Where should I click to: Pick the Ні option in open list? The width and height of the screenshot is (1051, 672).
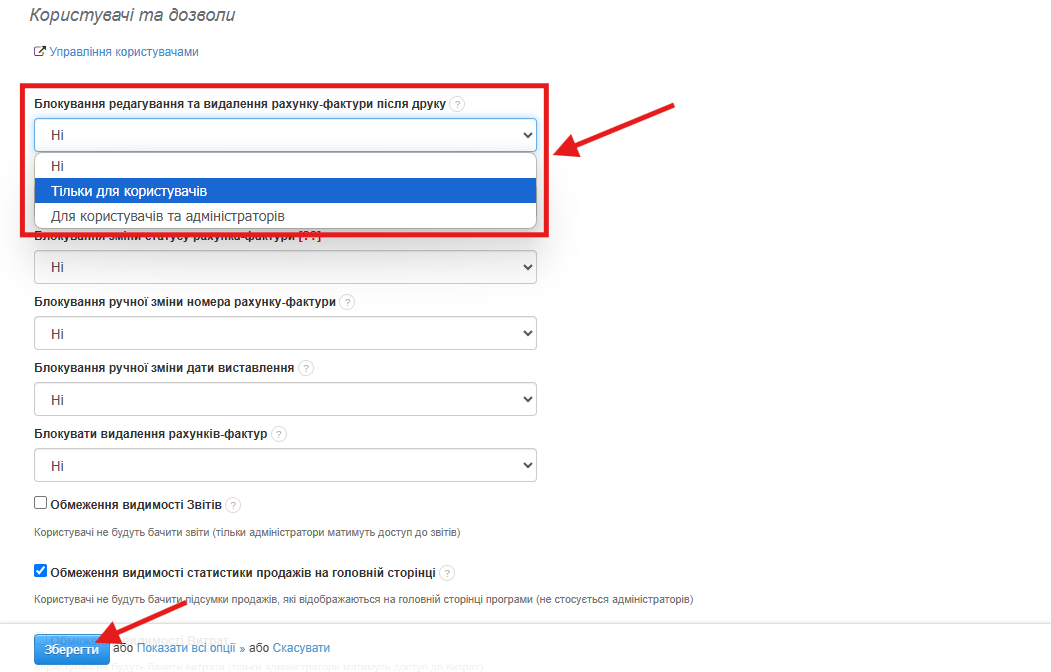point(285,166)
